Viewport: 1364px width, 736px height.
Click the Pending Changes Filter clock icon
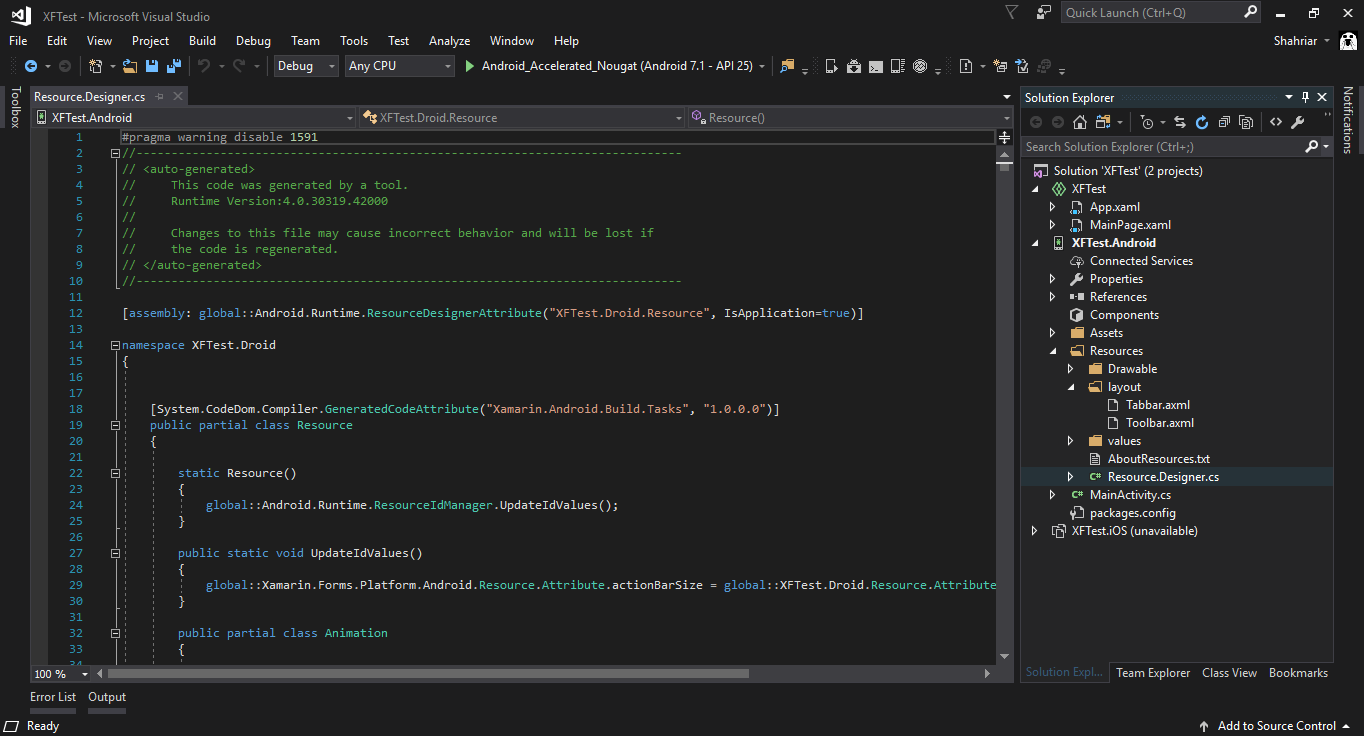tap(1147, 122)
